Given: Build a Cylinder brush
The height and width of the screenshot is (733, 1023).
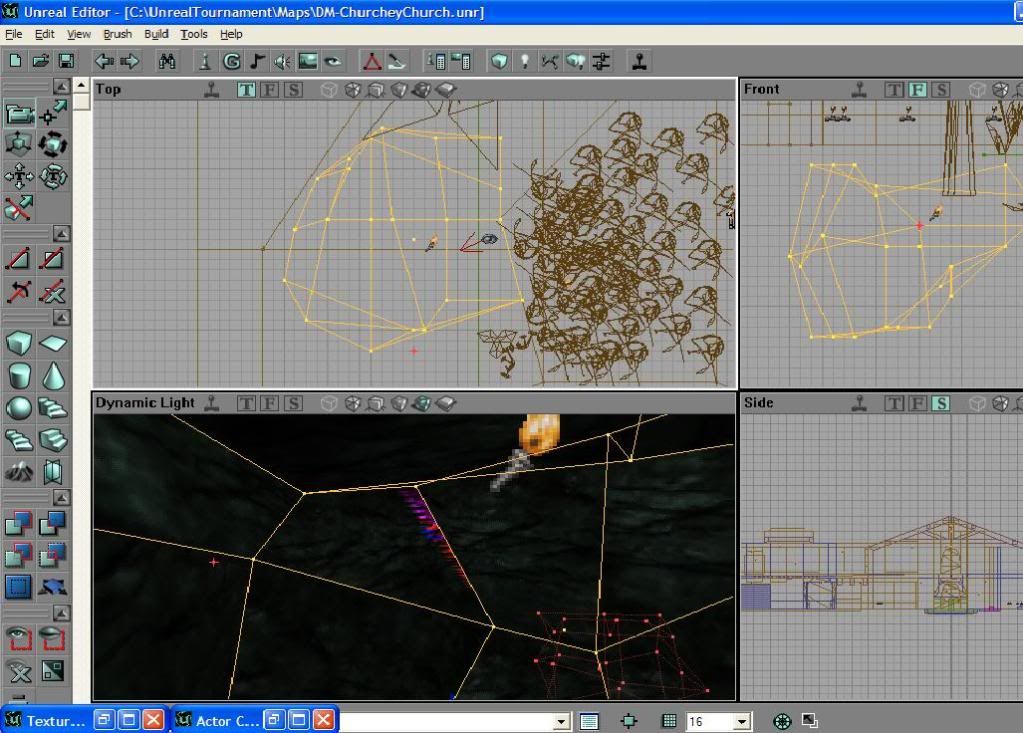Looking at the screenshot, I should point(20,374).
